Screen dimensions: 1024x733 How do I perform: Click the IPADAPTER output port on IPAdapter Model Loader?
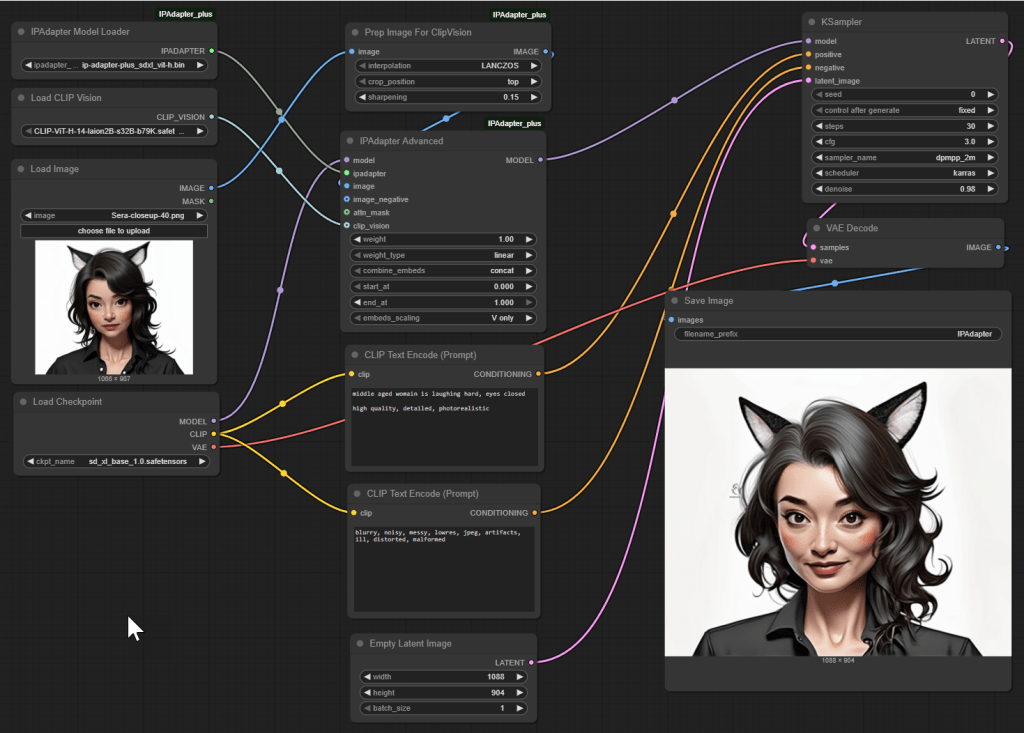(x=212, y=50)
